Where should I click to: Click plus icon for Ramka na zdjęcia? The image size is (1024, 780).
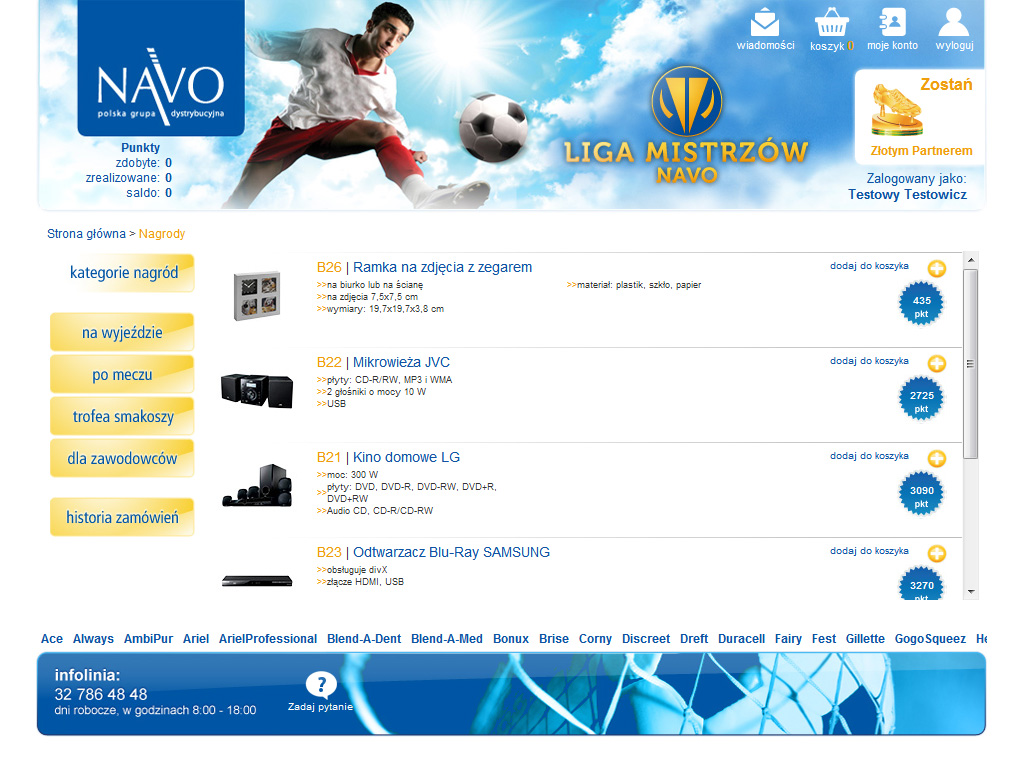tap(937, 268)
